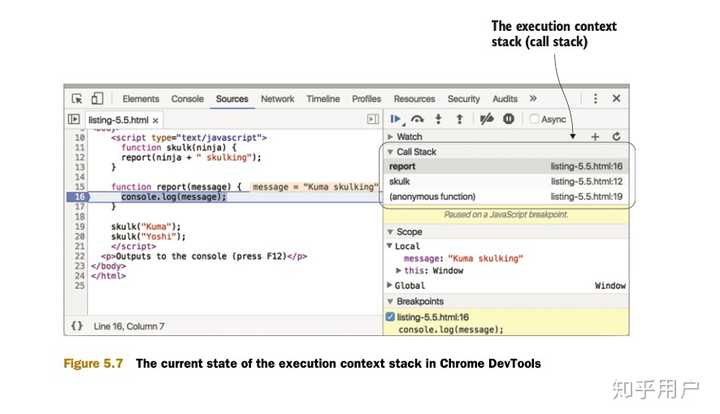This screenshot has width=720, height=414.
Task: Step into the next function call
Action: click(438, 119)
